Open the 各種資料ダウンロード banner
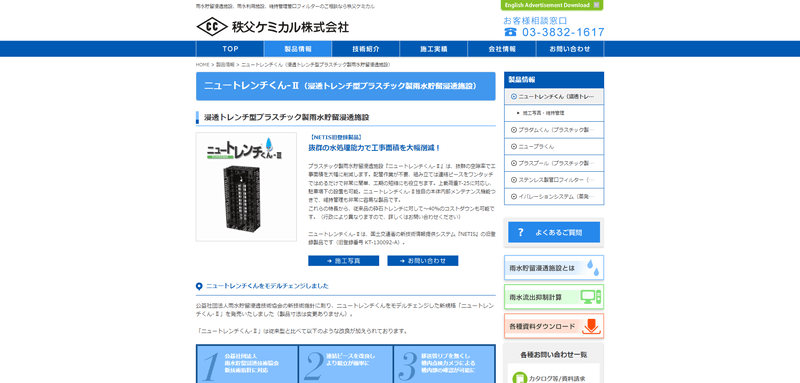The width and height of the screenshot is (800, 383). [x=554, y=326]
